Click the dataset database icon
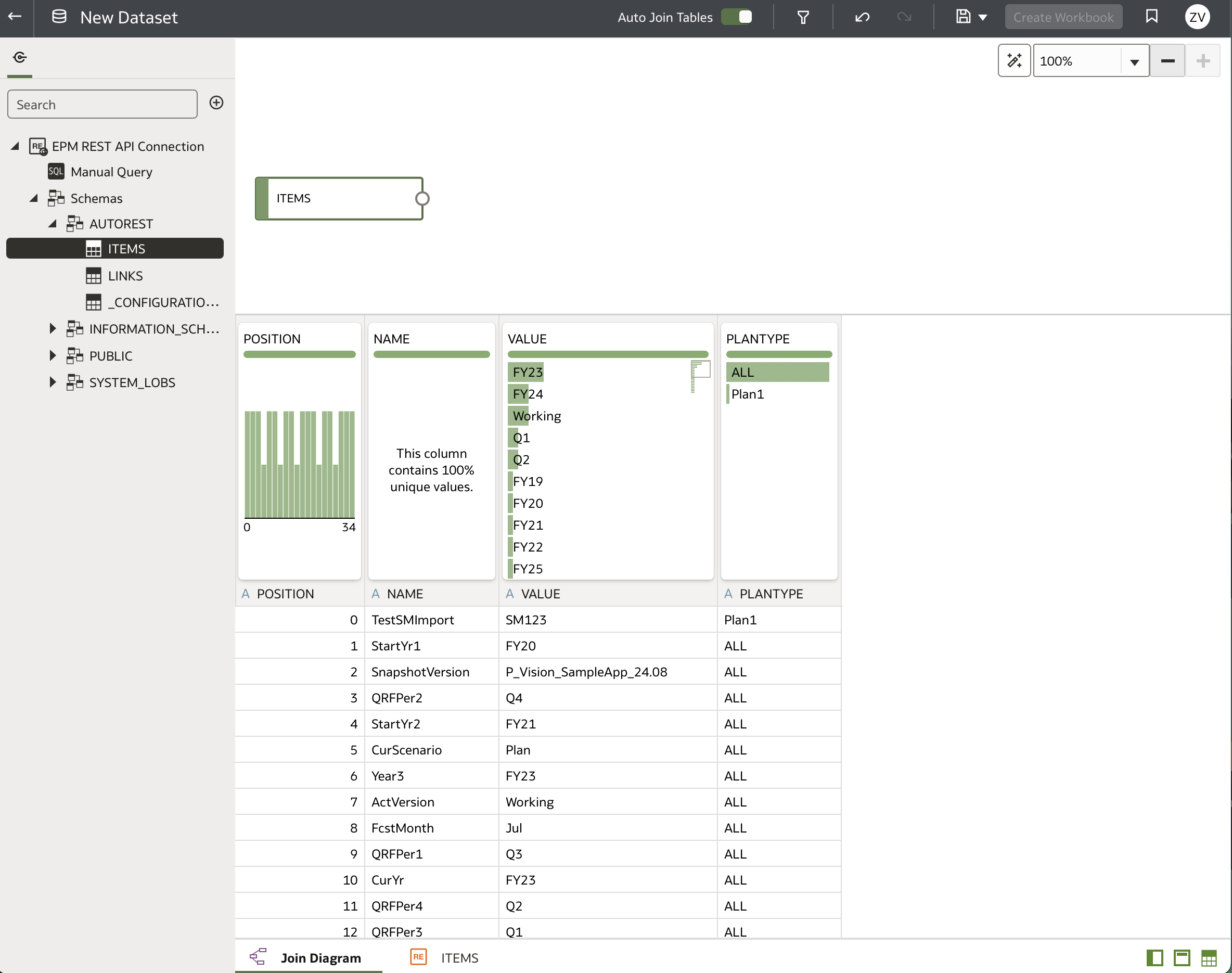This screenshot has width=1232, height=973. (59, 17)
